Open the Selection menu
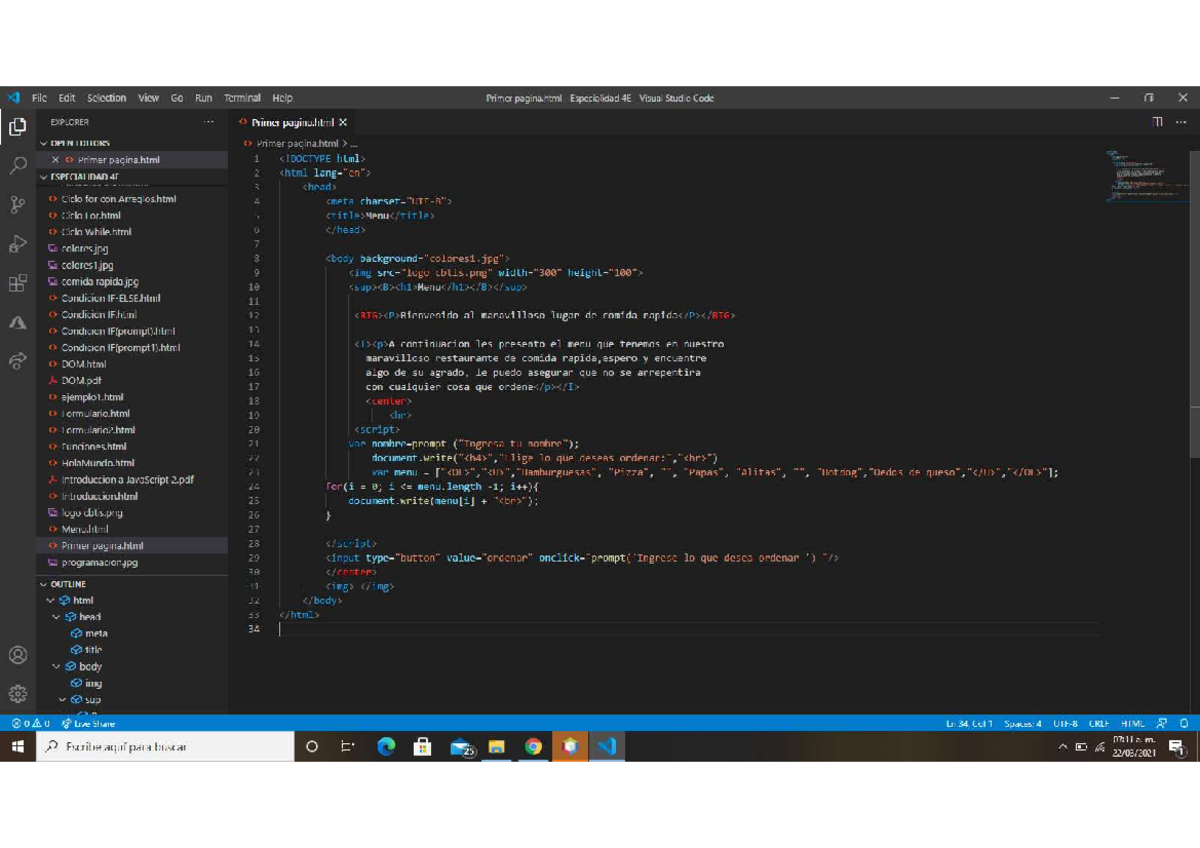 [106, 98]
